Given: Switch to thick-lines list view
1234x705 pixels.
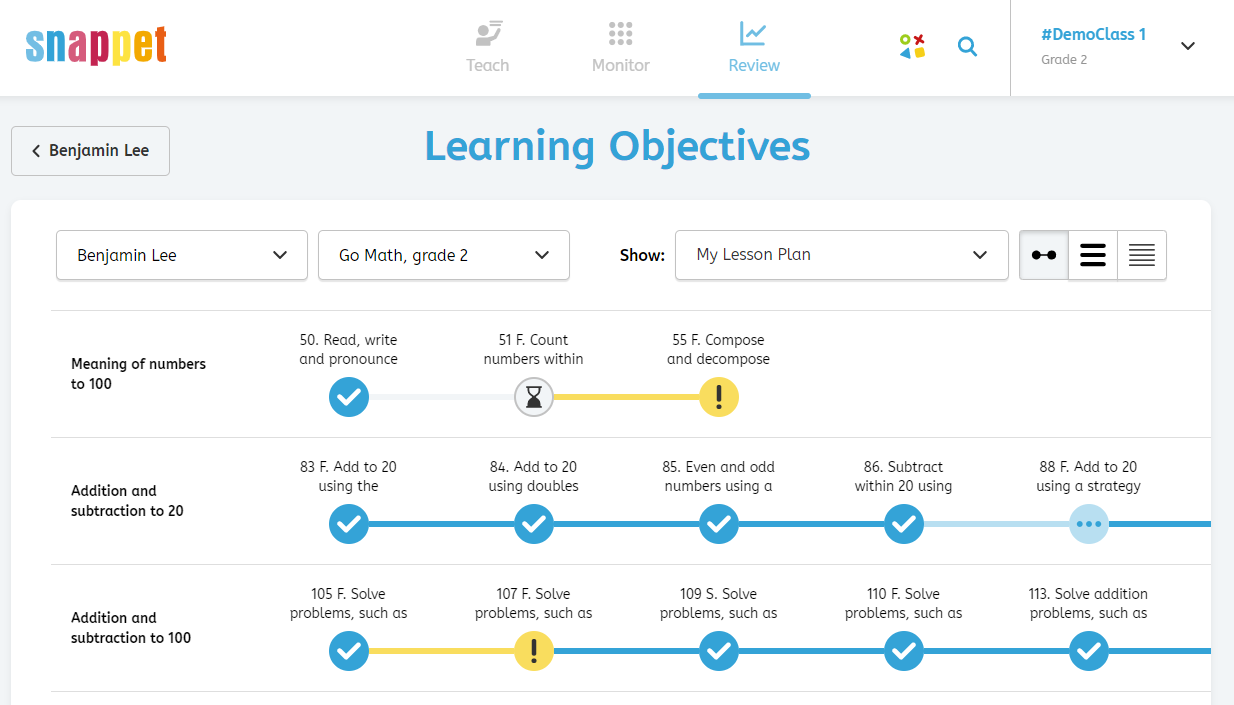Looking at the screenshot, I should [x=1093, y=255].
